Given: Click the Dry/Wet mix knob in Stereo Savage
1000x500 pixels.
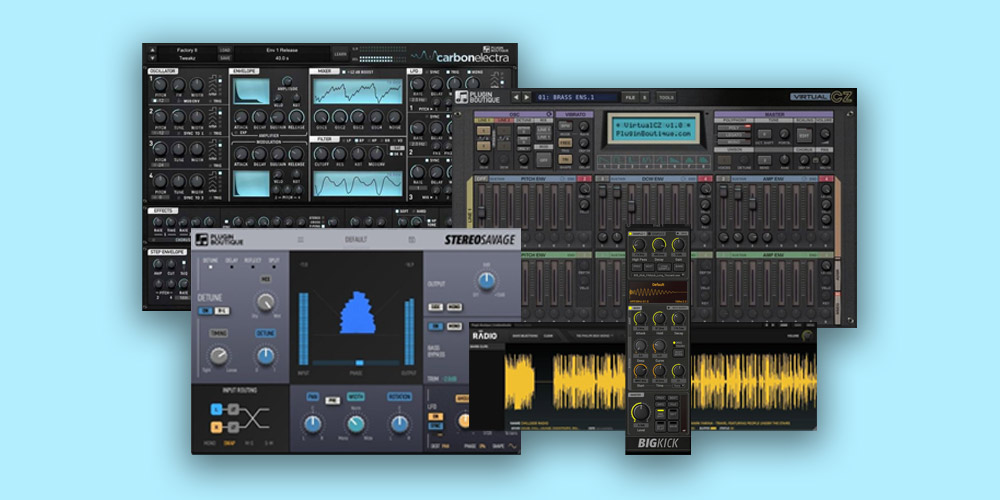Looking at the screenshot, I should [x=265, y=301].
